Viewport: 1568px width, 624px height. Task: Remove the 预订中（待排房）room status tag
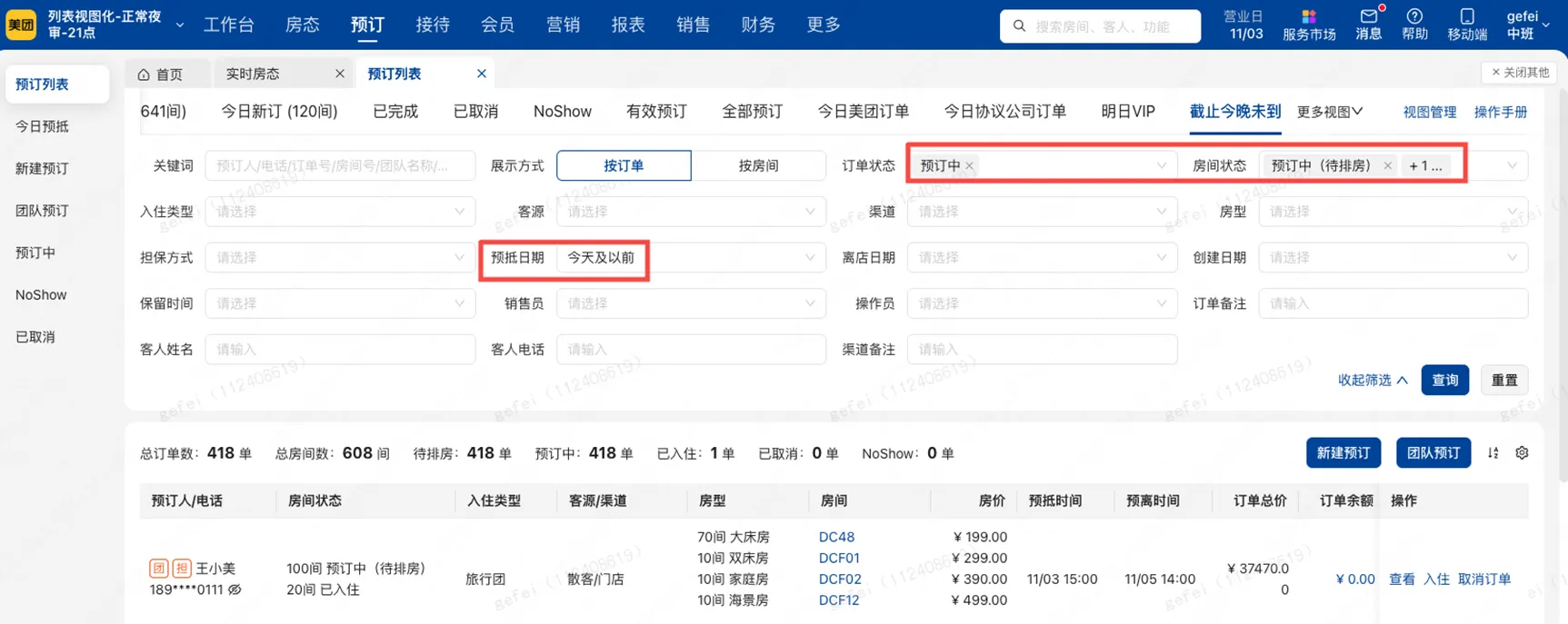pos(1387,165)
